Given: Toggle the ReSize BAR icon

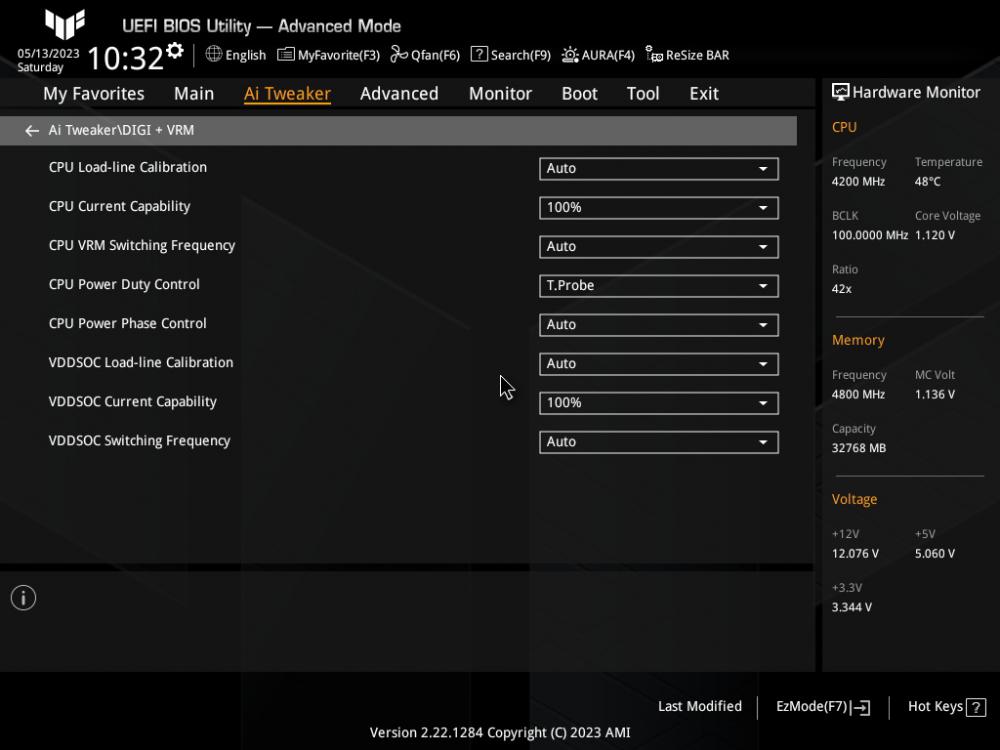Looking at the screenshot, I should pos(654,54).
